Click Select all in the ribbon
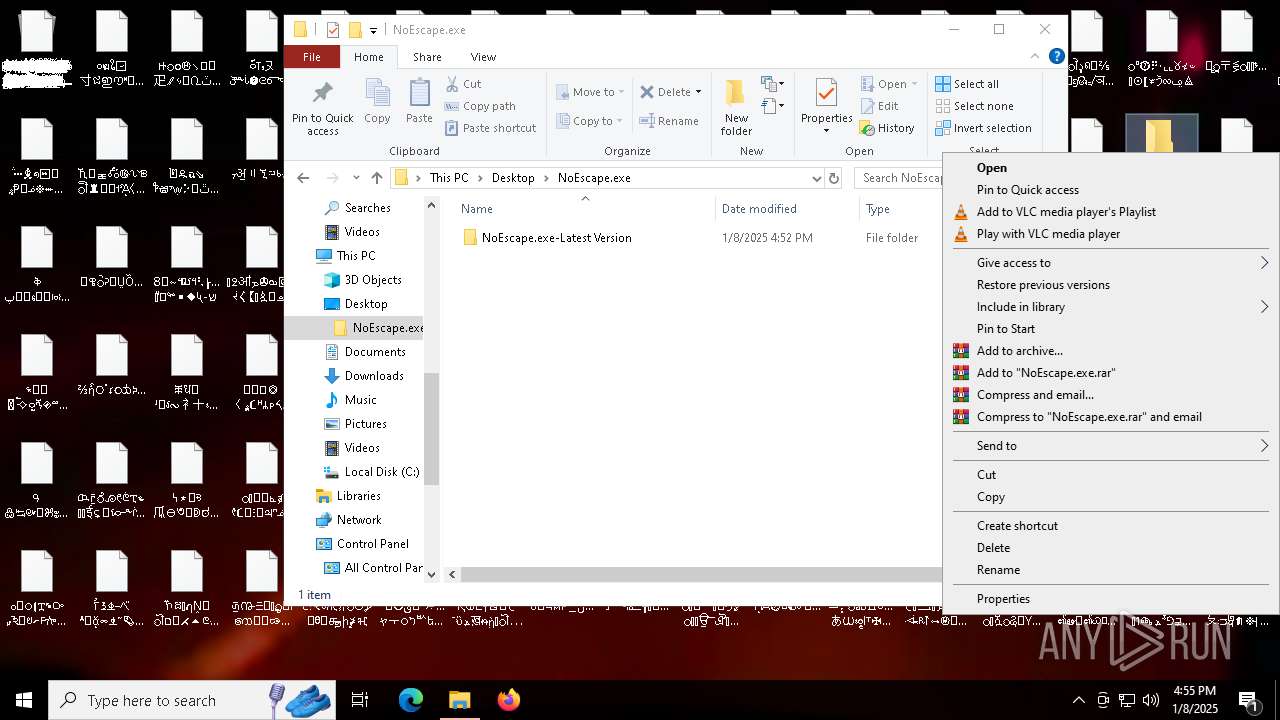Viewport: 1280px width, 720px height. pyautogui.click(x=967, y=84)
